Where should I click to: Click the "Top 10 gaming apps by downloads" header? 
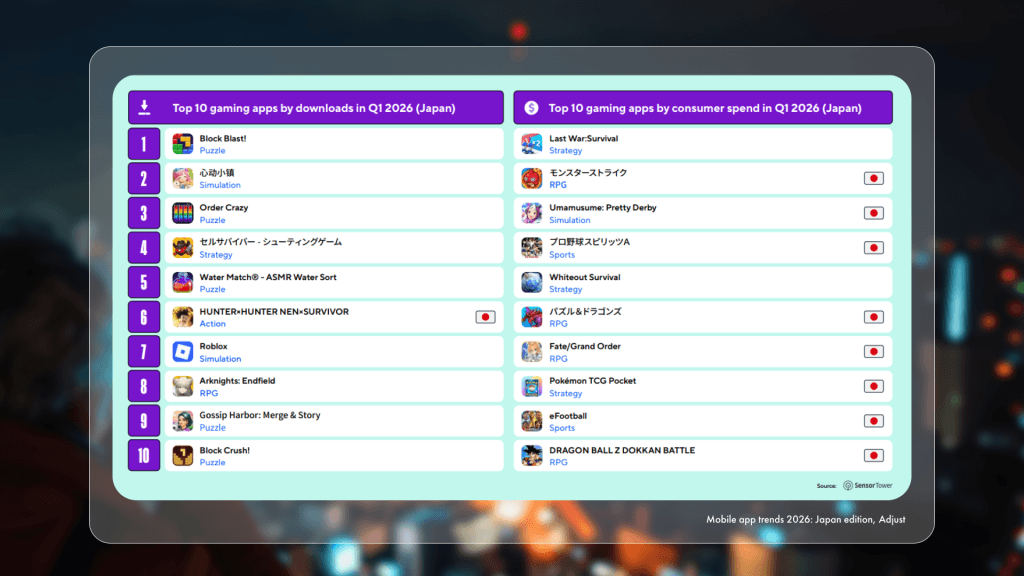[x=314, y=108]
